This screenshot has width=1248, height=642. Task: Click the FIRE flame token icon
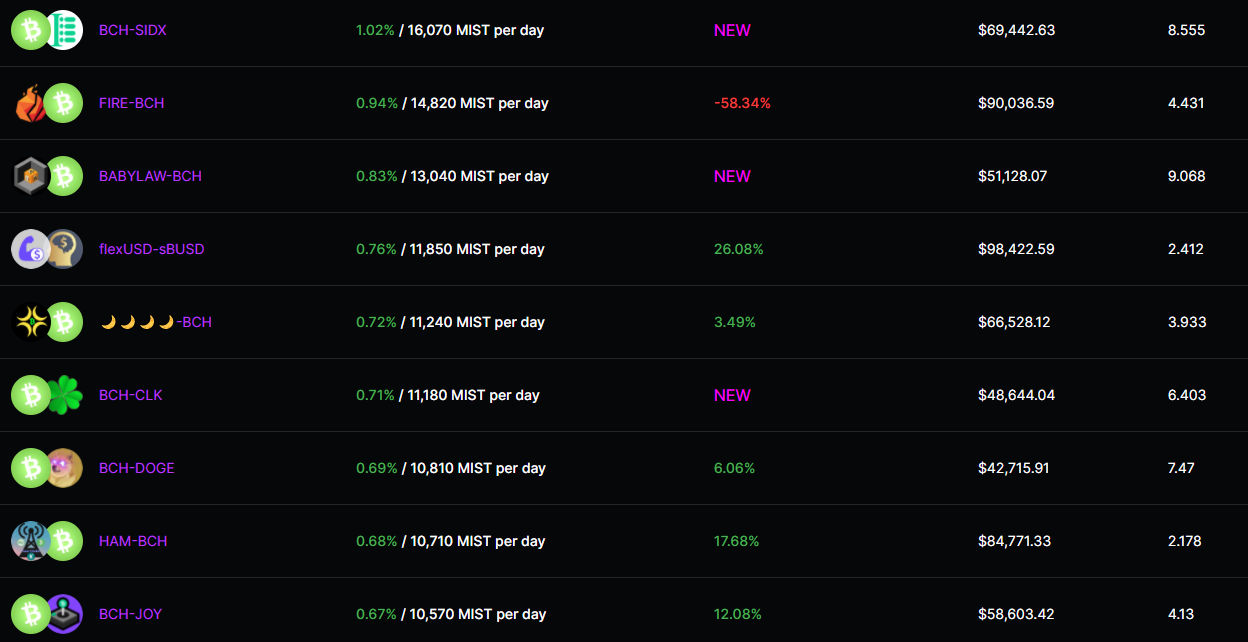click(x=30, y=103)
